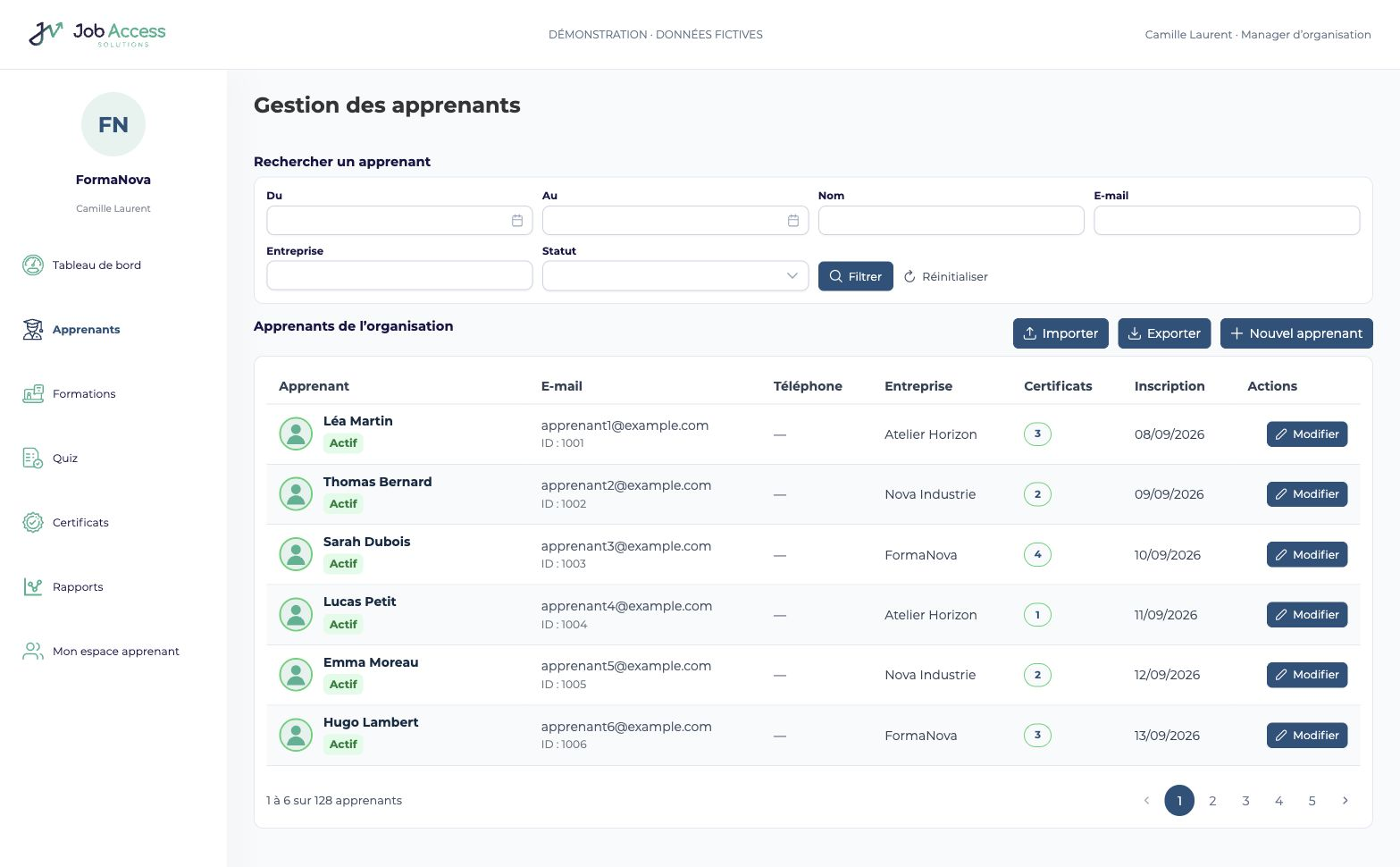
Task: Go to previous page with left chevron
Action: click(x=1146, y=800)
